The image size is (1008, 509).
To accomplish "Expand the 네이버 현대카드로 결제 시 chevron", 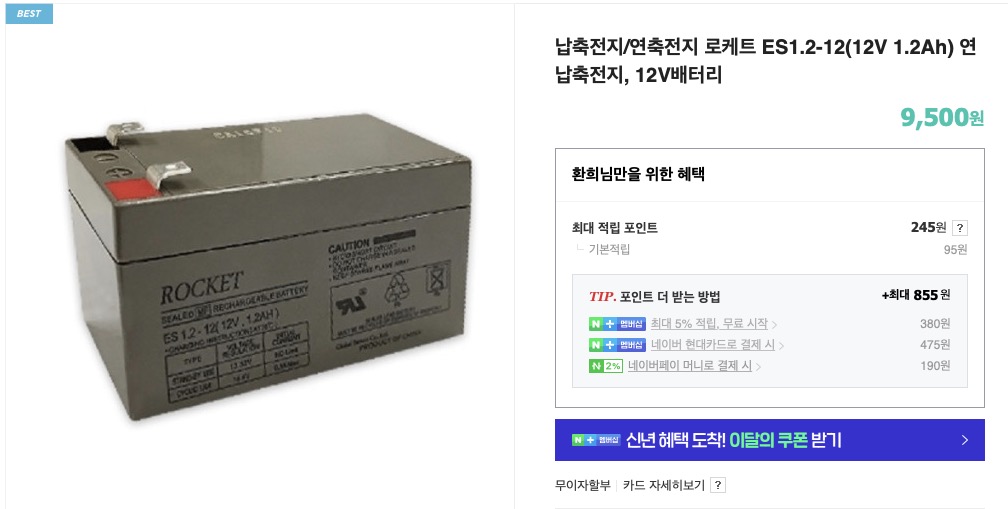I will (781, 346).
